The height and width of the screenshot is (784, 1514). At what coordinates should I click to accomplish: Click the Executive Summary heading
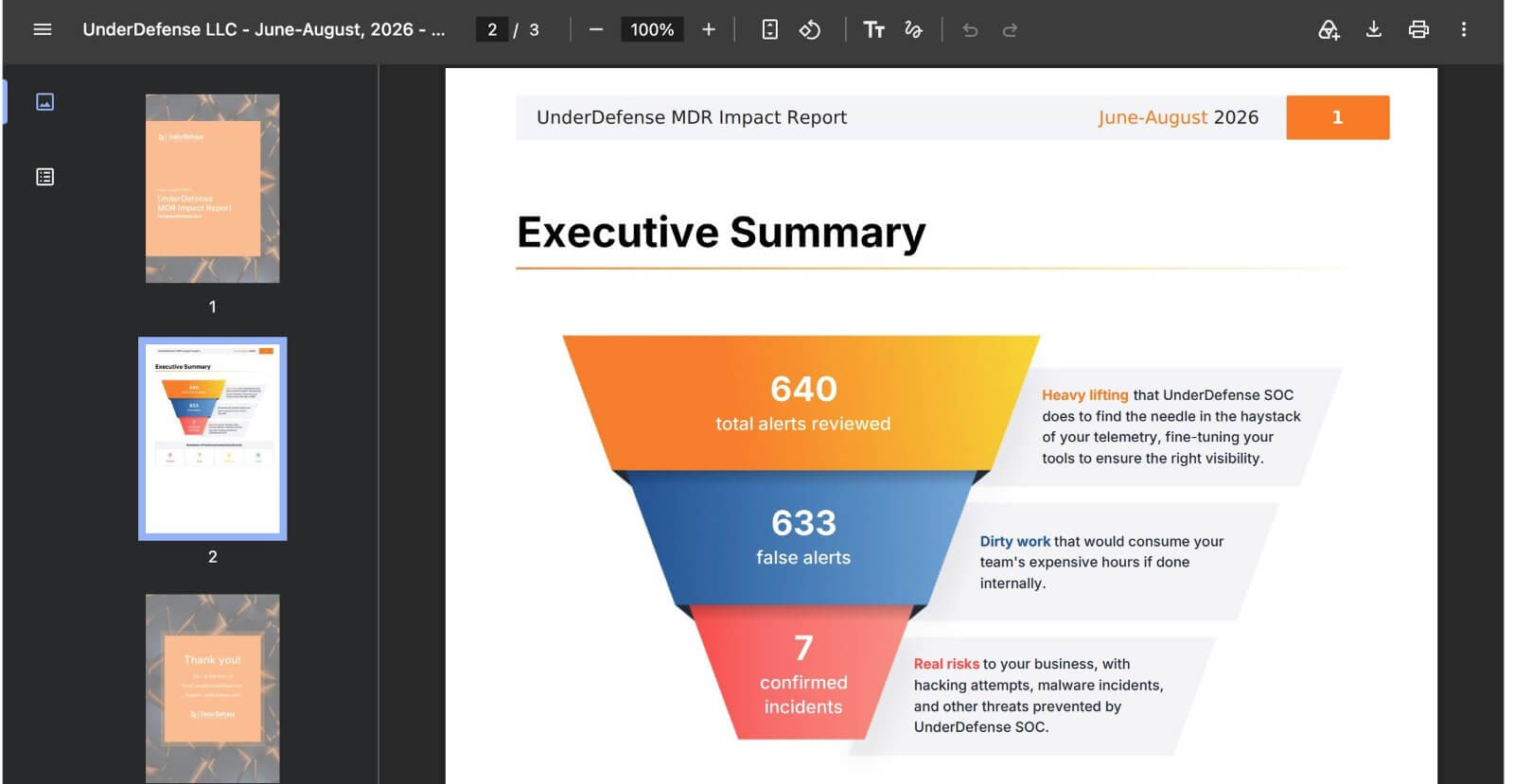point(721,233)
